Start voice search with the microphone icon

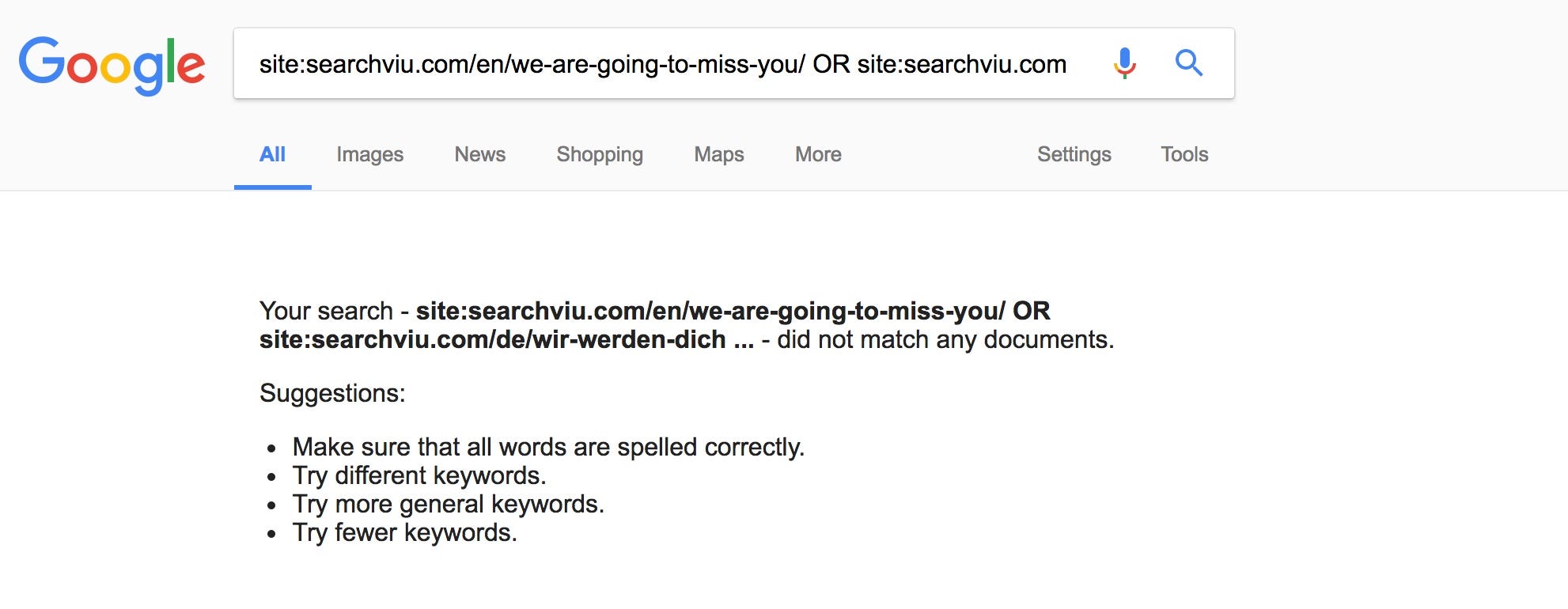(1124, 63)
